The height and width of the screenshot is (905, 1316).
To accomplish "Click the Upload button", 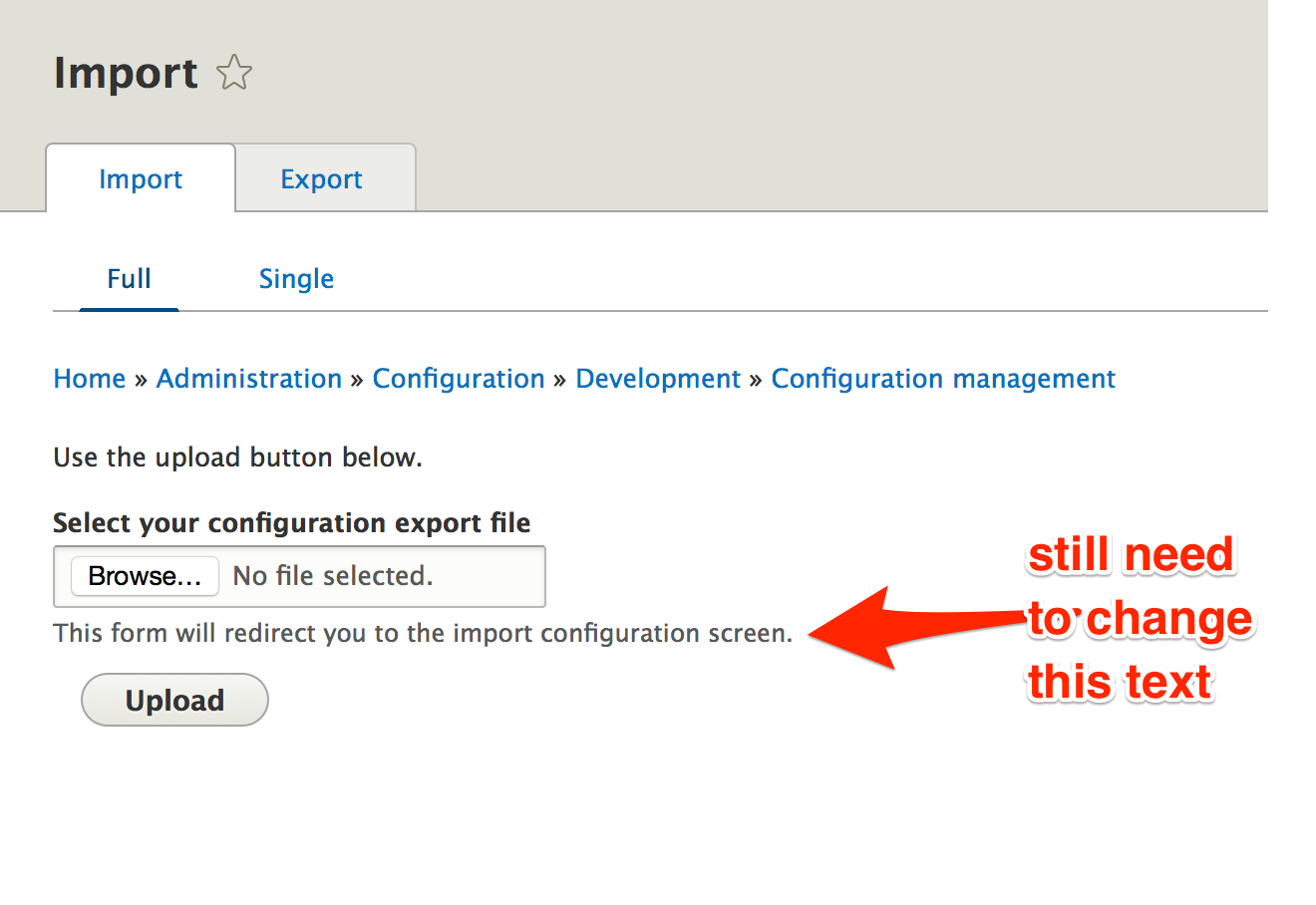I will (174, 701).
